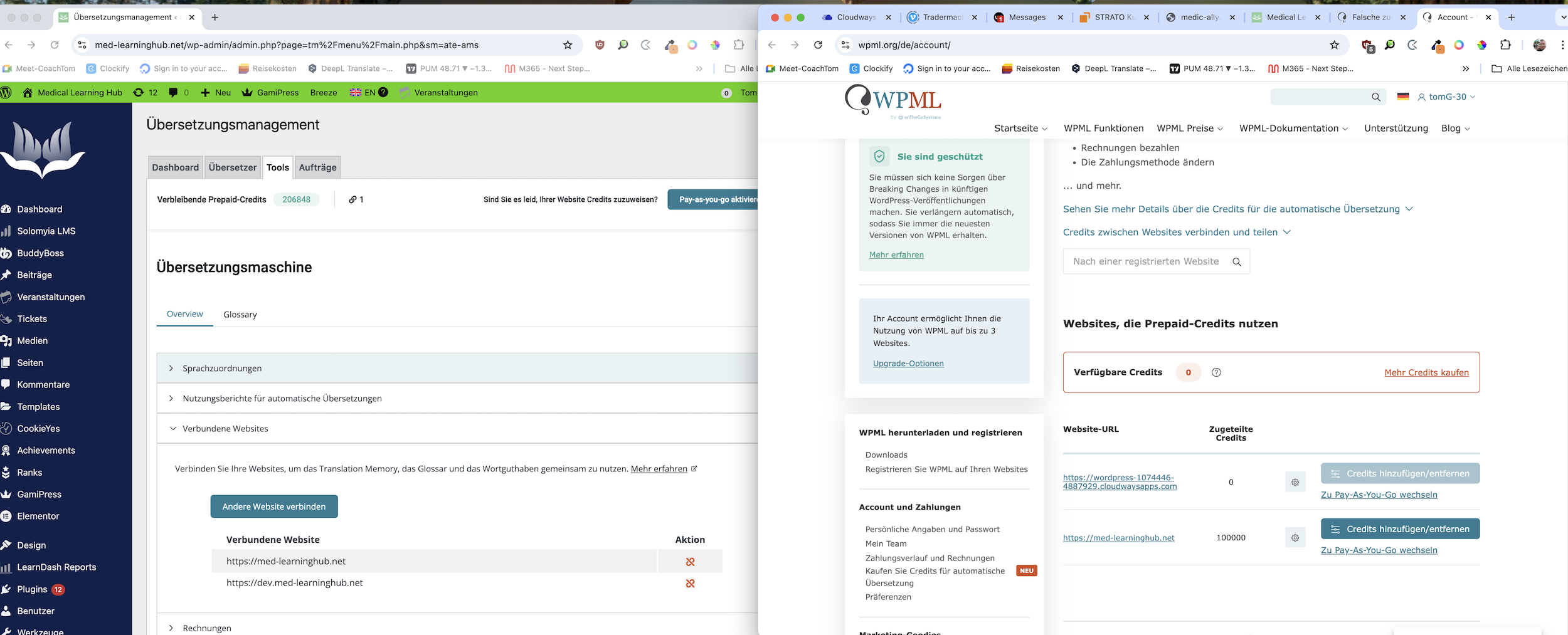This screenshot has height=635, width=1568.
Task: Click the WPML logo
Action: click(x=893, y=102)
